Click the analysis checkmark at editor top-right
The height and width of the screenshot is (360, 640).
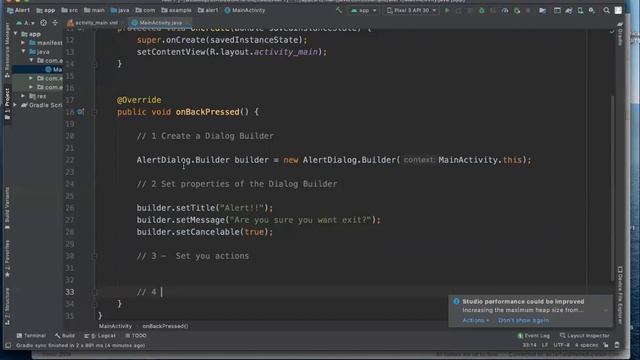click(612, 31)
